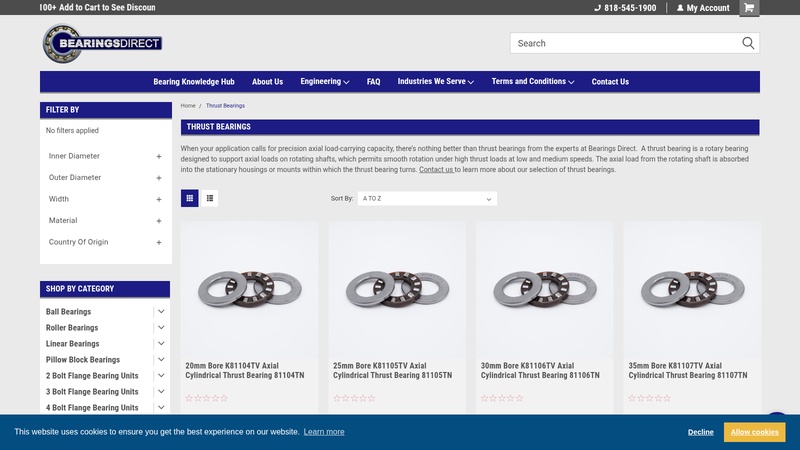Open the shopping cart icon
The image size is (800, 450).
click(x=749, y=8)
